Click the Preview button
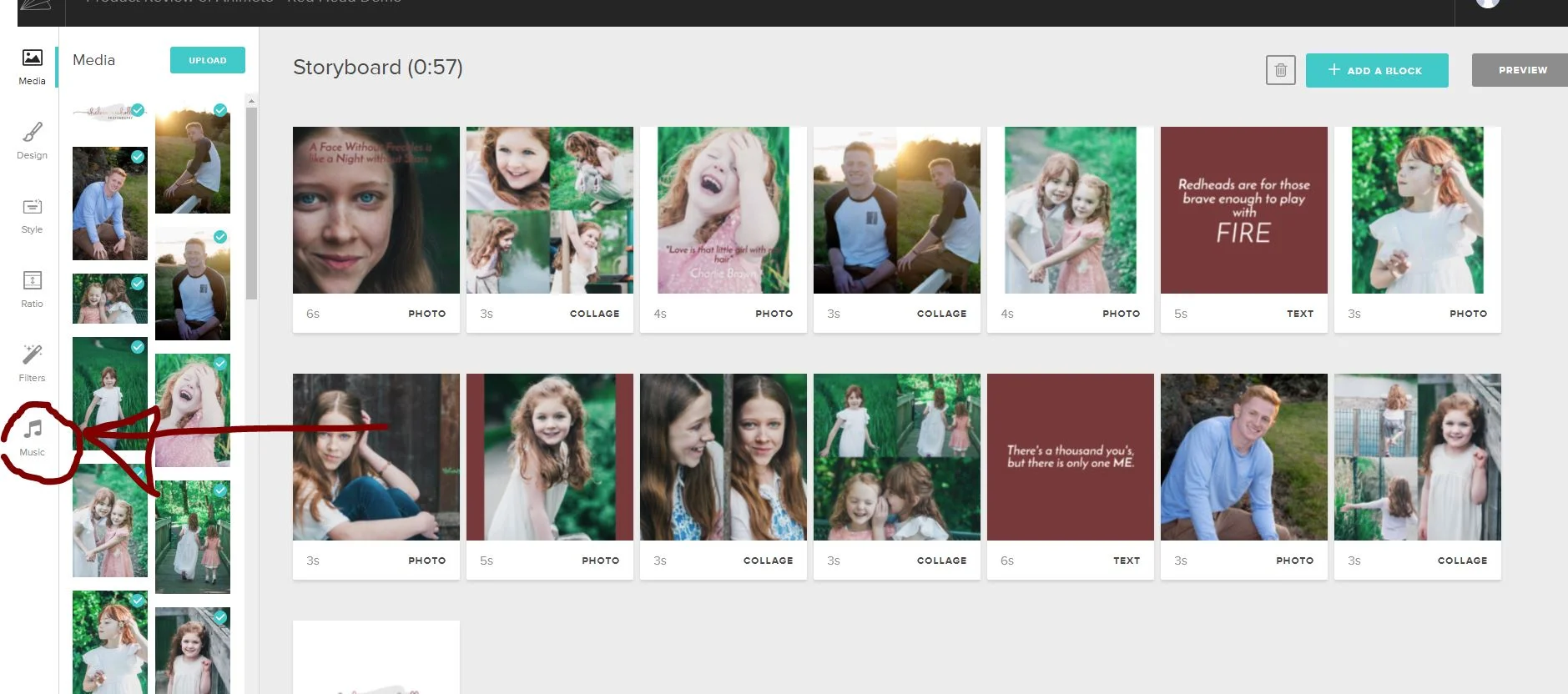1568x694 pixels. pyautogui.click(x=1522, y=70)
